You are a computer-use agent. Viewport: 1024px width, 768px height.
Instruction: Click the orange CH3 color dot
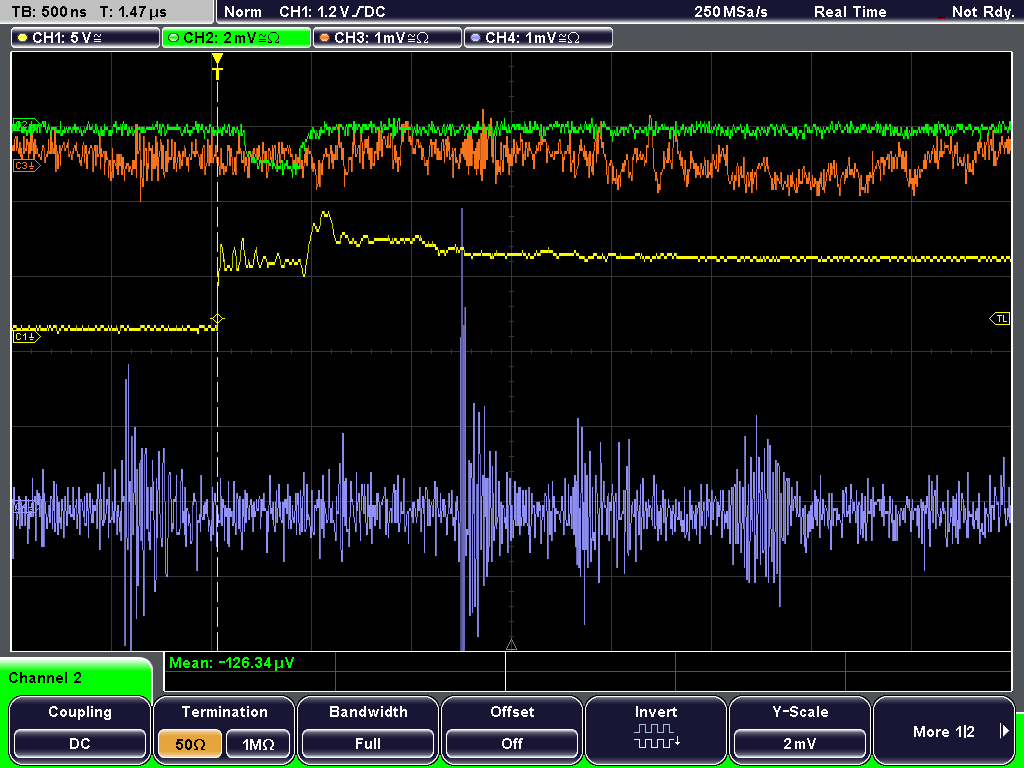[325, 38]
